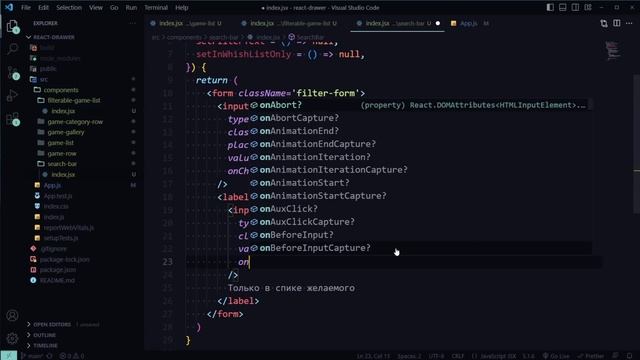
Task: Open the Search view in activity bar
Action: (12, 49)
